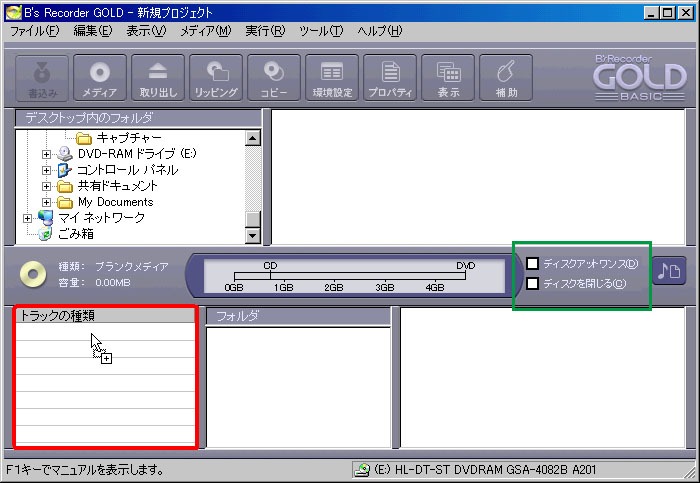The height and width of the screenshot is (483, 700).
Task: Open the 編集(E) menu
Action: tap(93, 31)
